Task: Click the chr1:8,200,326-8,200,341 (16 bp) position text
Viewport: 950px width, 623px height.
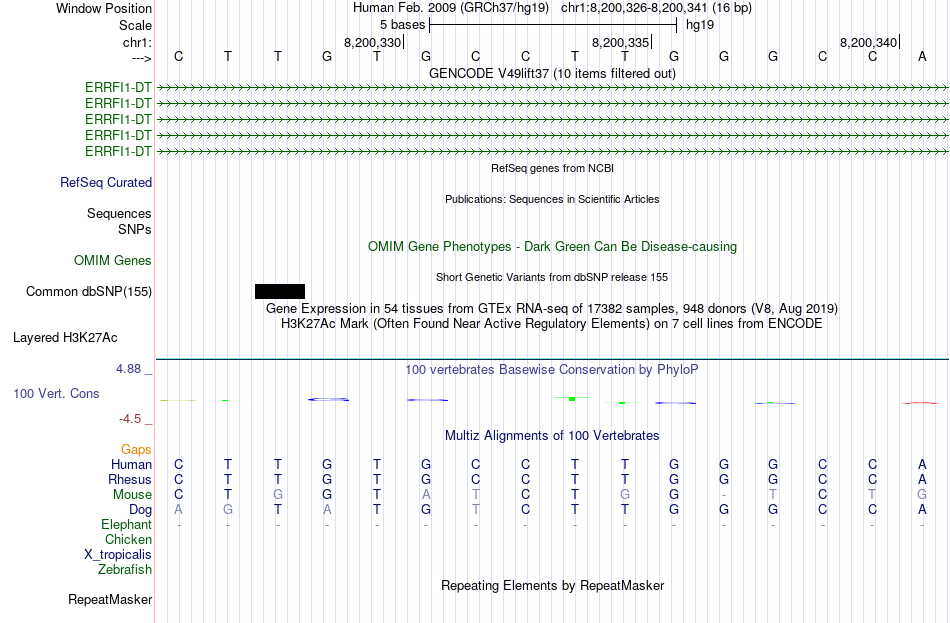Action: click(656, 8)
